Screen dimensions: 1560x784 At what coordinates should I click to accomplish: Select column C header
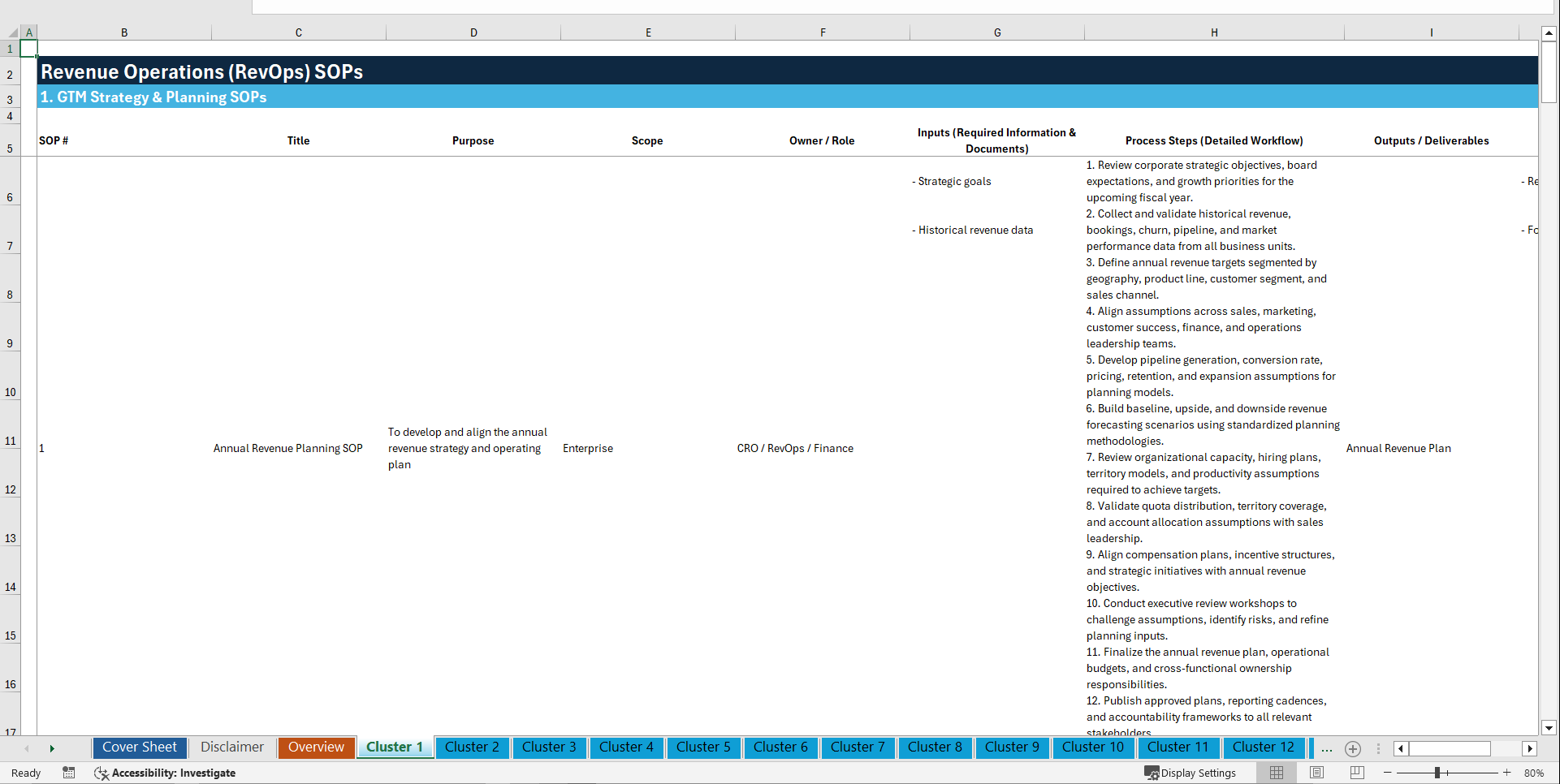pos(299,32)
